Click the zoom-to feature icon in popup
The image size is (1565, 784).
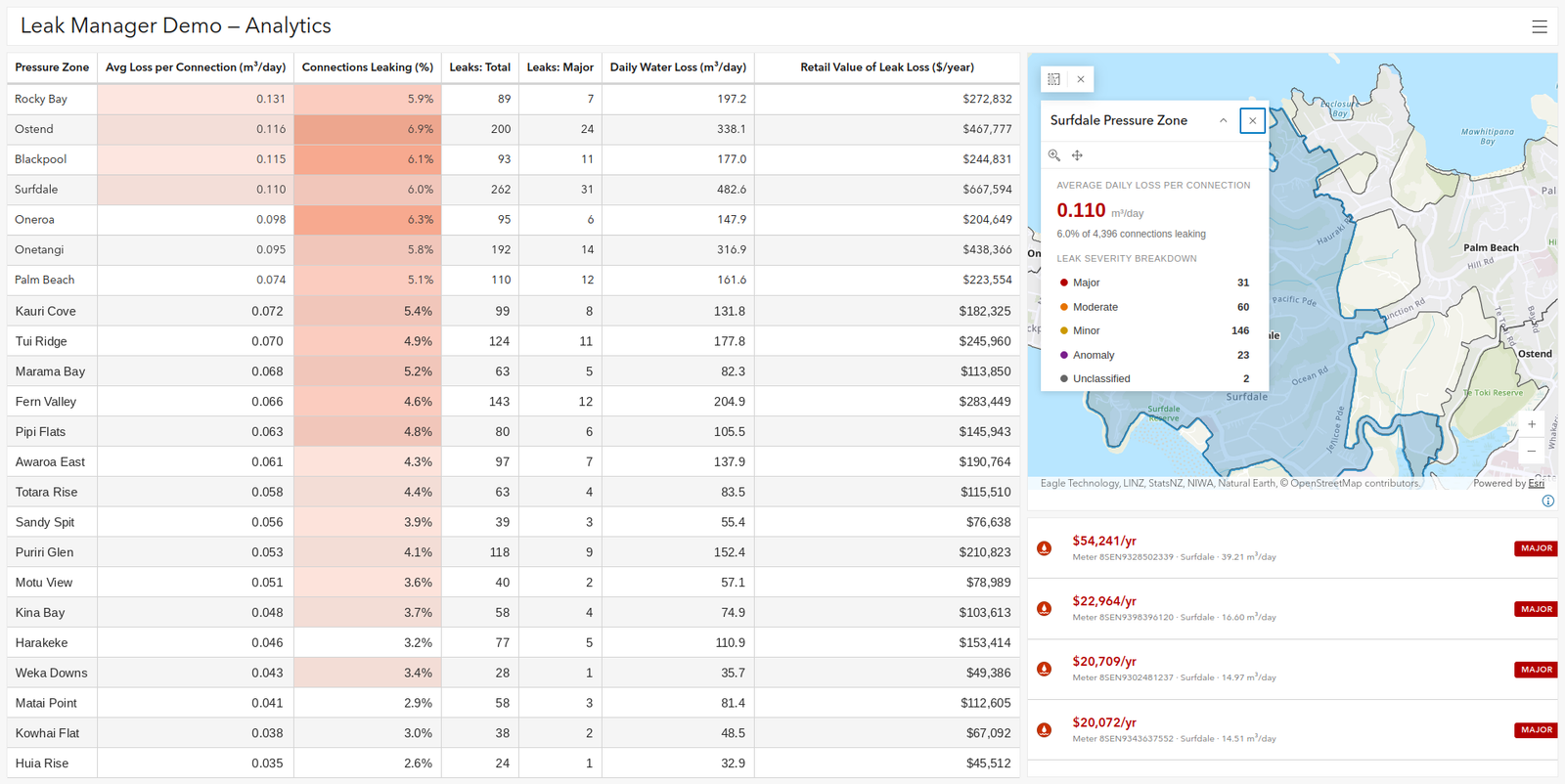[1054, 155]
